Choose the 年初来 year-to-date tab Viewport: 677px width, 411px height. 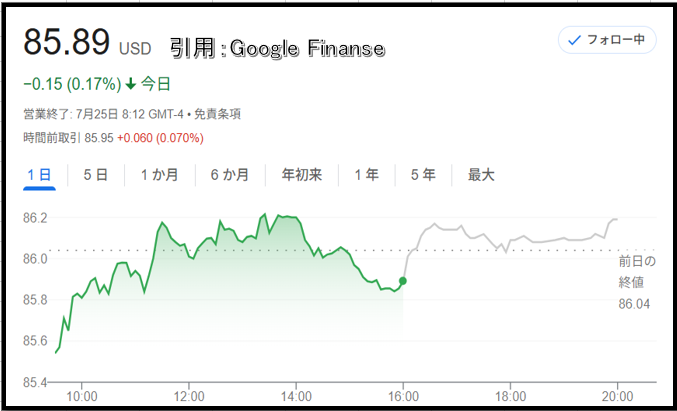(x=302, y=175)
